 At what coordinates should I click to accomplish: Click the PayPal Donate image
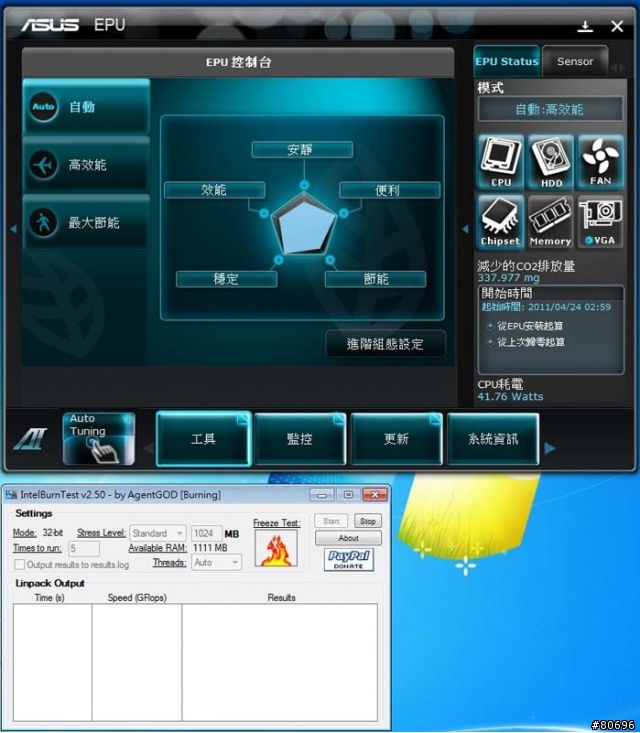tap(349, 560)
